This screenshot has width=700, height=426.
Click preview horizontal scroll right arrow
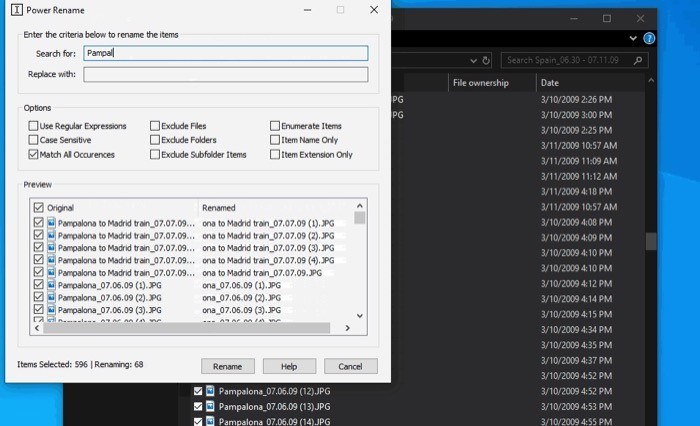coord(347,328)
